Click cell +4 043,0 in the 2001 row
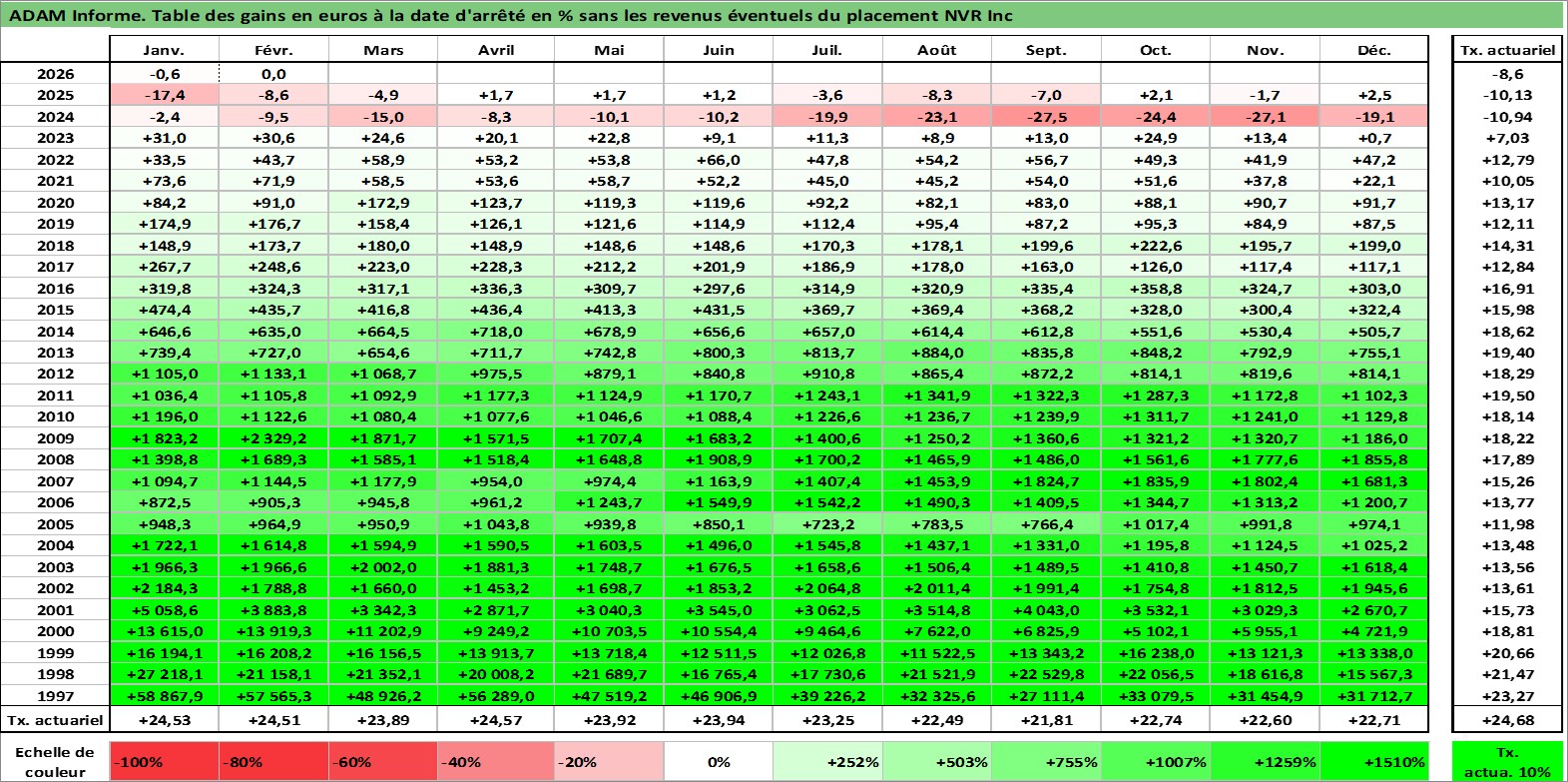 [x=1046, y=610]
